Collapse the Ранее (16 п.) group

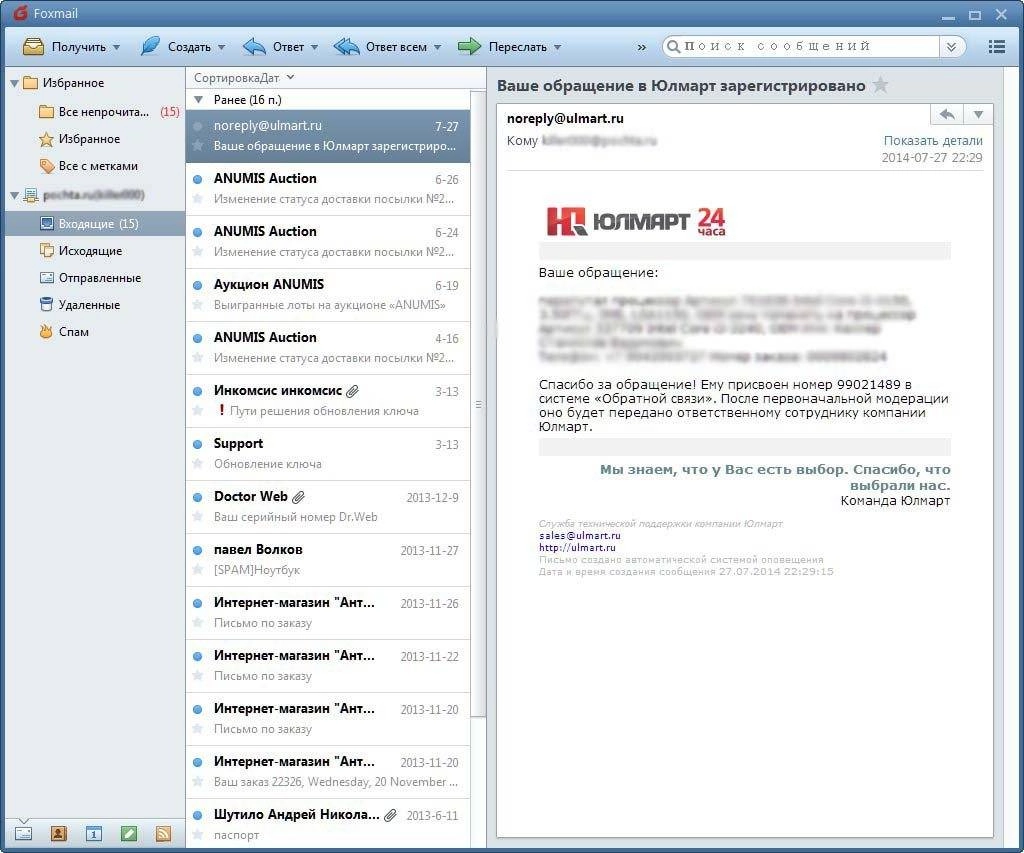199,100
